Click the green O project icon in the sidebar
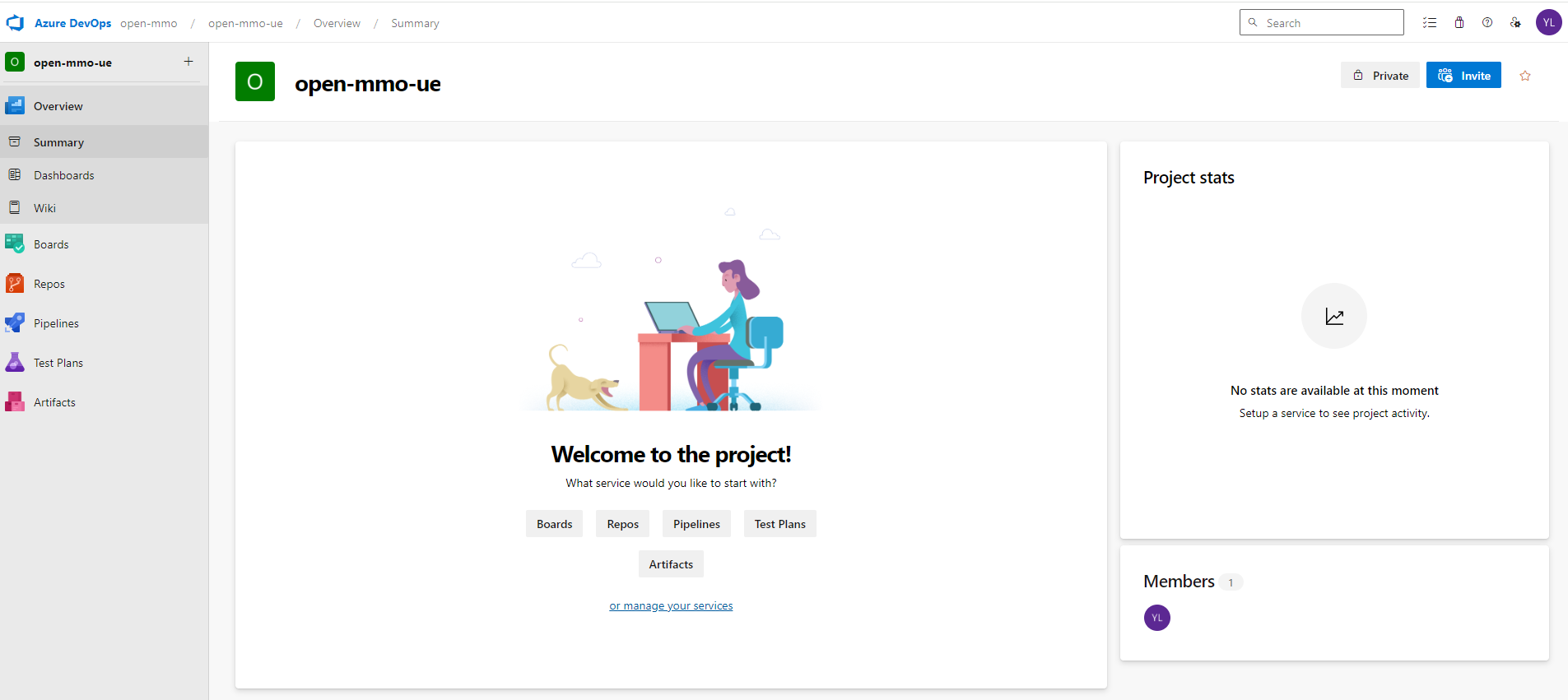Viewport: 1568px width, 700px height. [15, 62]
